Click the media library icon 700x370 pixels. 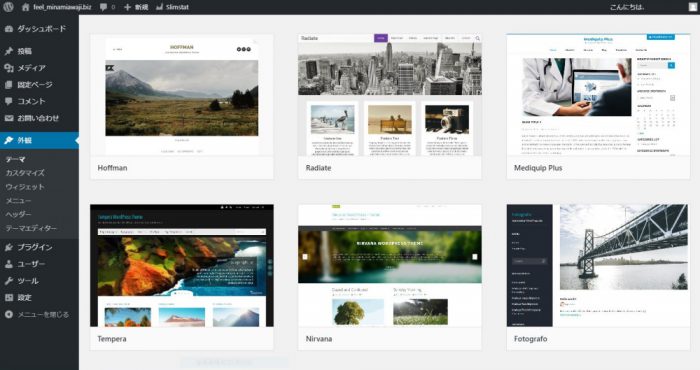(x=8, y=68)
